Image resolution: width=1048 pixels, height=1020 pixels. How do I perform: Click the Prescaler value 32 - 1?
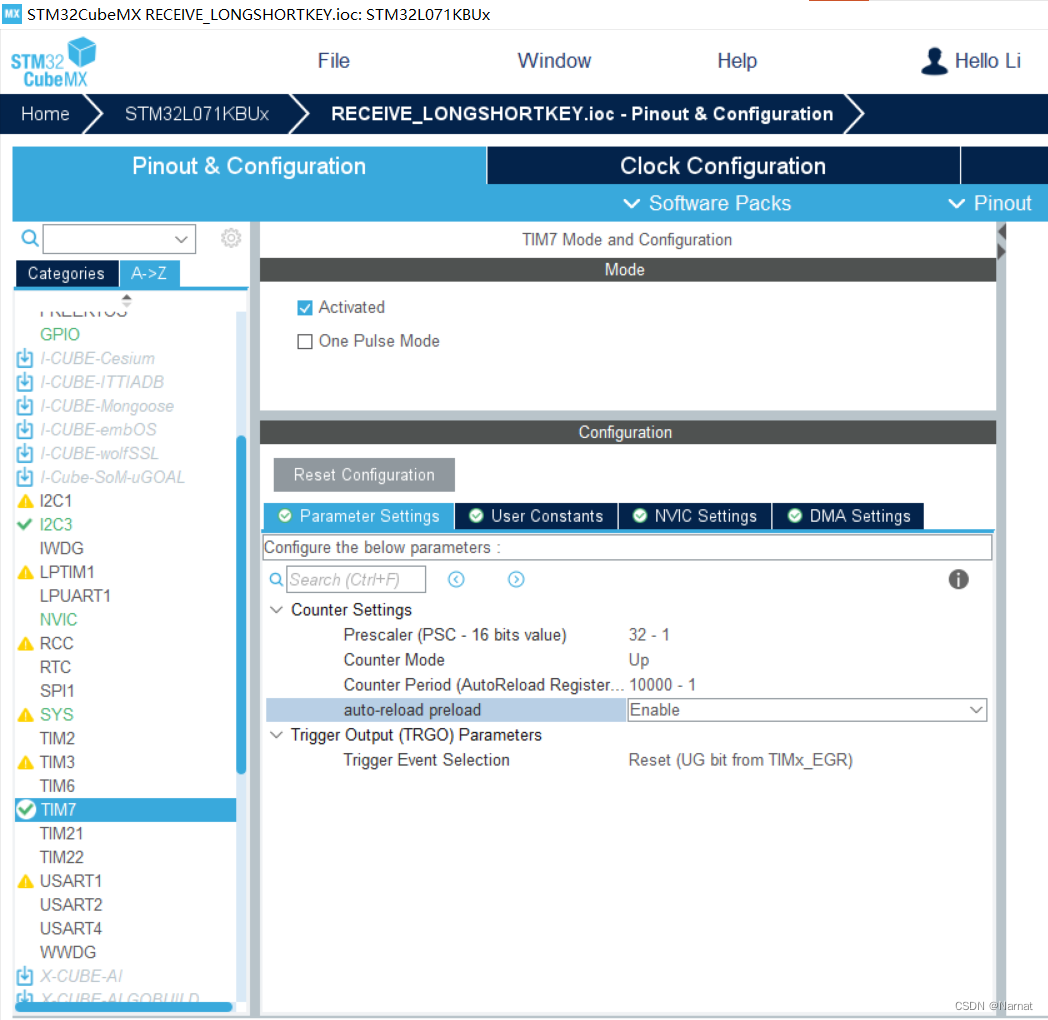pos(649,635)
